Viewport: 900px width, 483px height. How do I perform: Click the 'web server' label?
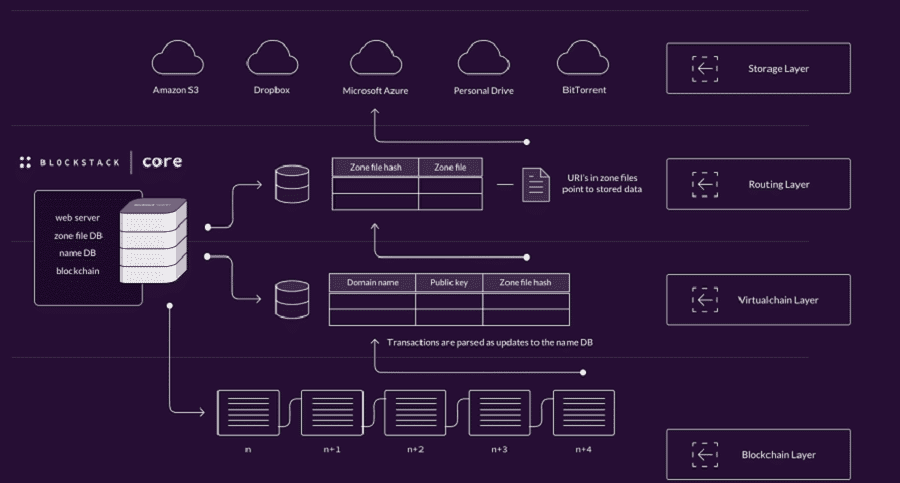point(77,218)
